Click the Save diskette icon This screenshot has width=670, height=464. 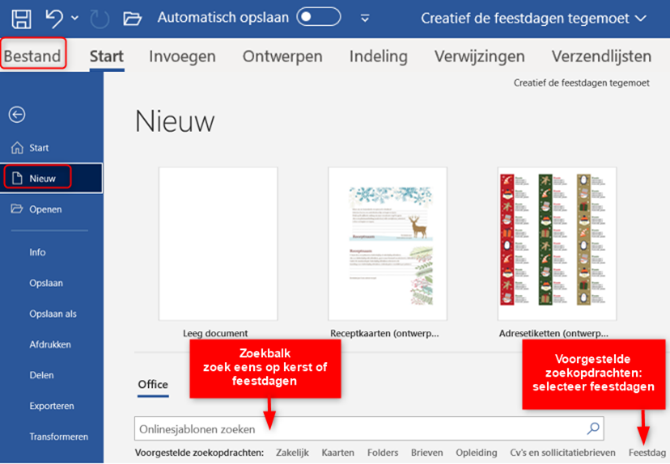click(x=21, y=19)
